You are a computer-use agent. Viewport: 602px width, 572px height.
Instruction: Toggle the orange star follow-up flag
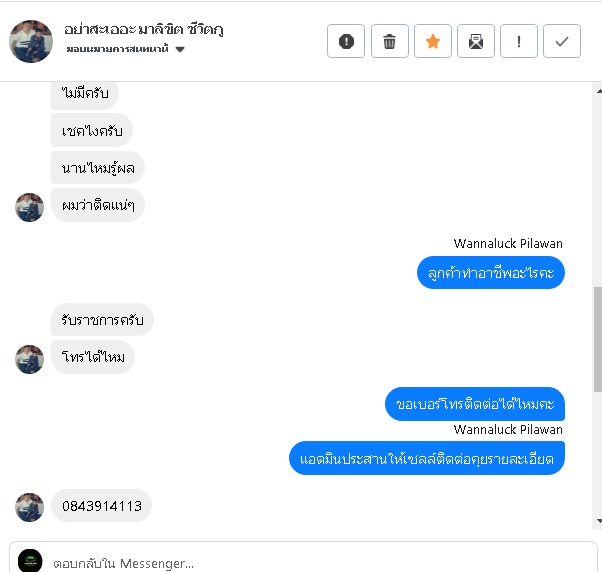(433, 41)
